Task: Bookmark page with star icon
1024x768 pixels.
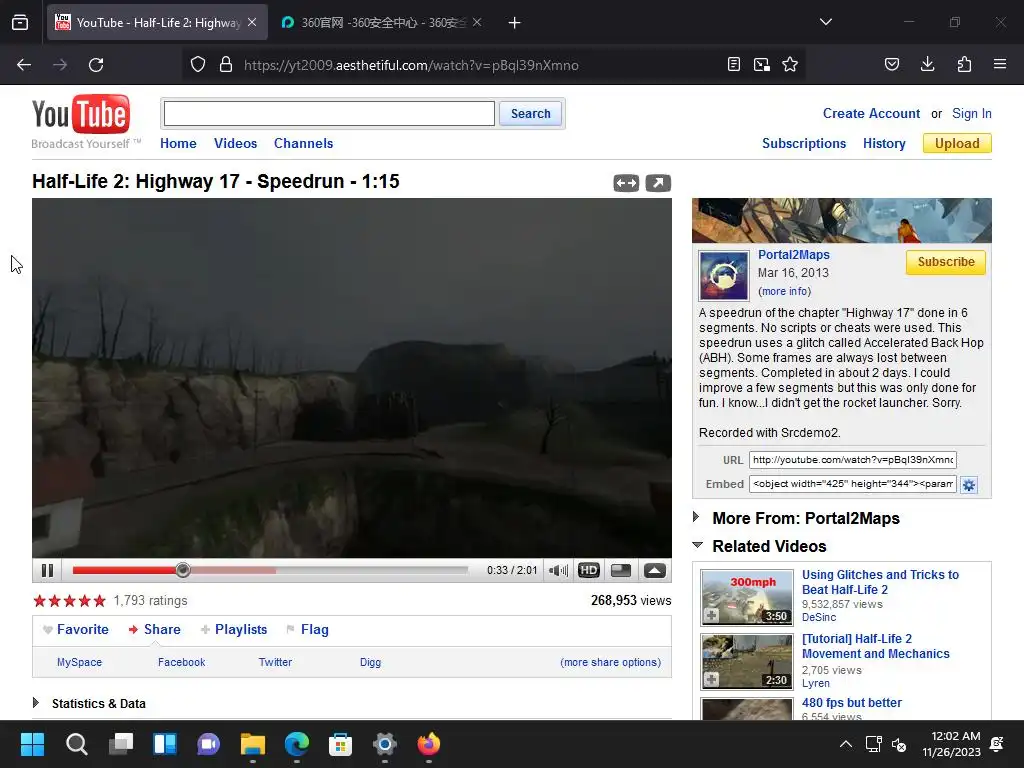Action: pyautogui.click(x=790, y=64)
